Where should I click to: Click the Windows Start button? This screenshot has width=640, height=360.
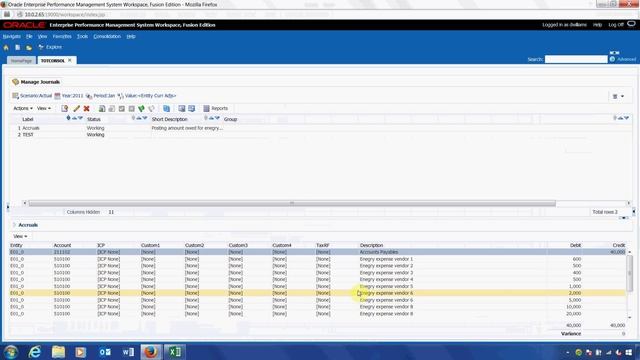tap(11, 352)
